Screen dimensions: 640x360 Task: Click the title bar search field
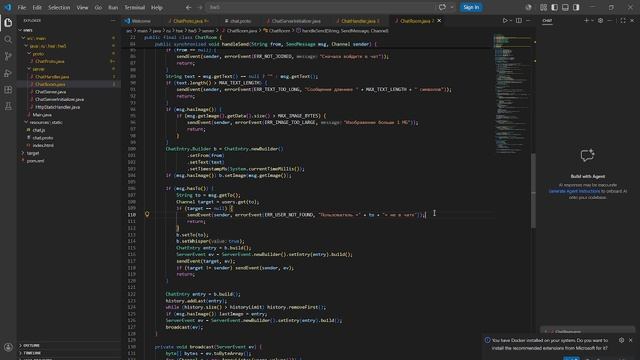pyautogui.click(x=320, y=7)
